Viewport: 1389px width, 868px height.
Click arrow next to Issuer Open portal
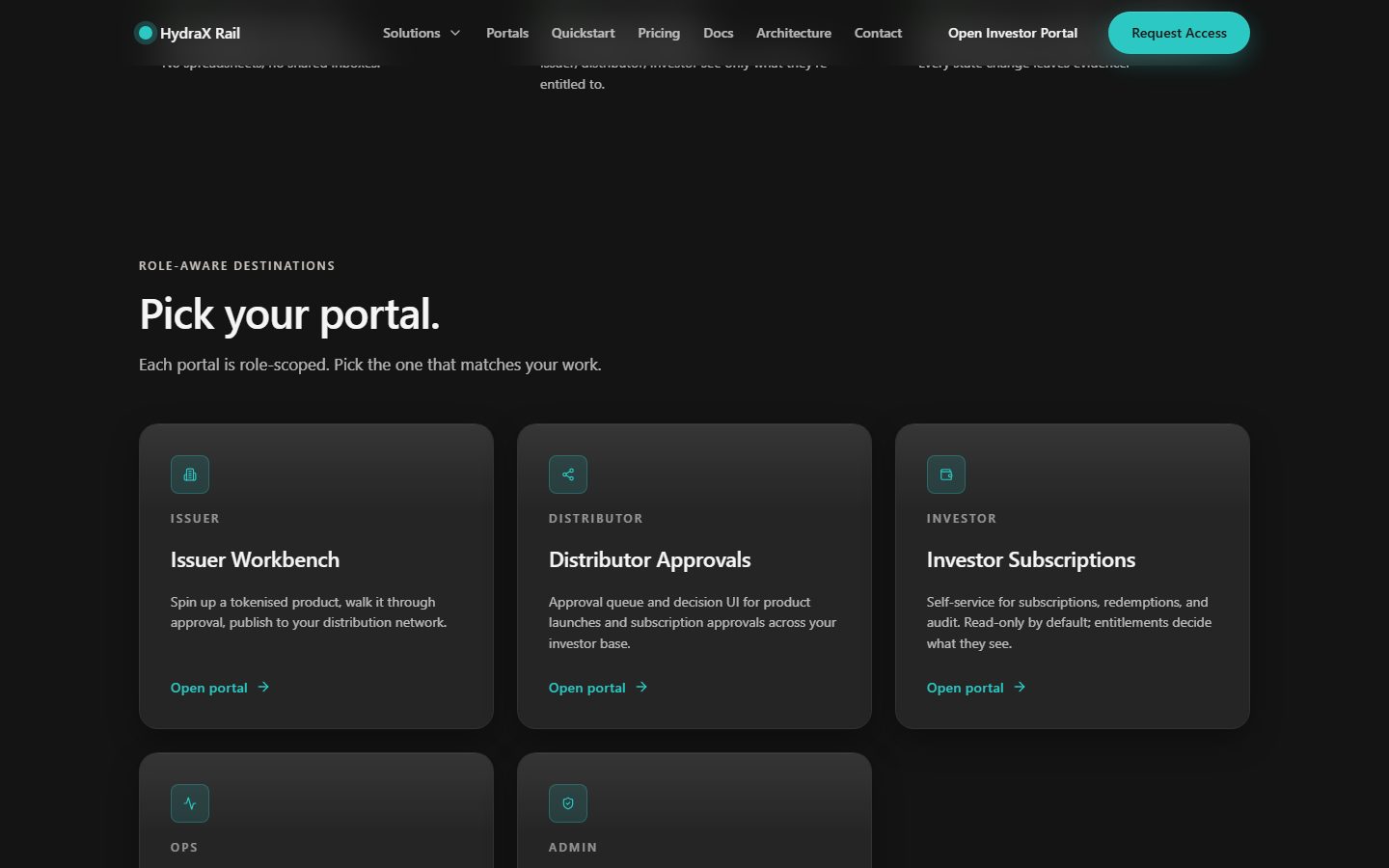263,687
